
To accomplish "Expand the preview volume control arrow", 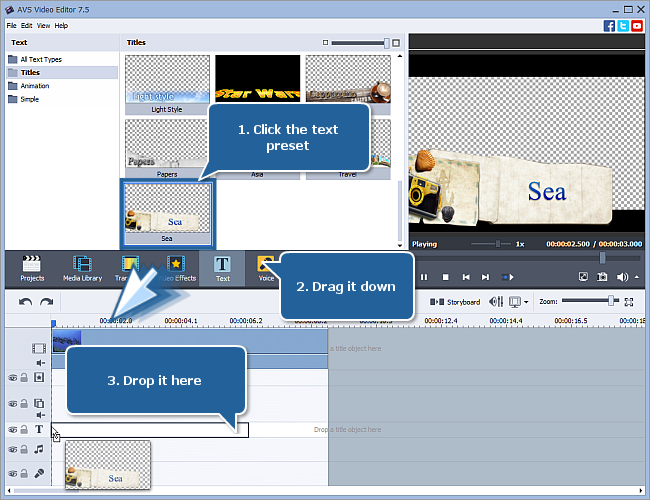I will [x=637, y=277].
